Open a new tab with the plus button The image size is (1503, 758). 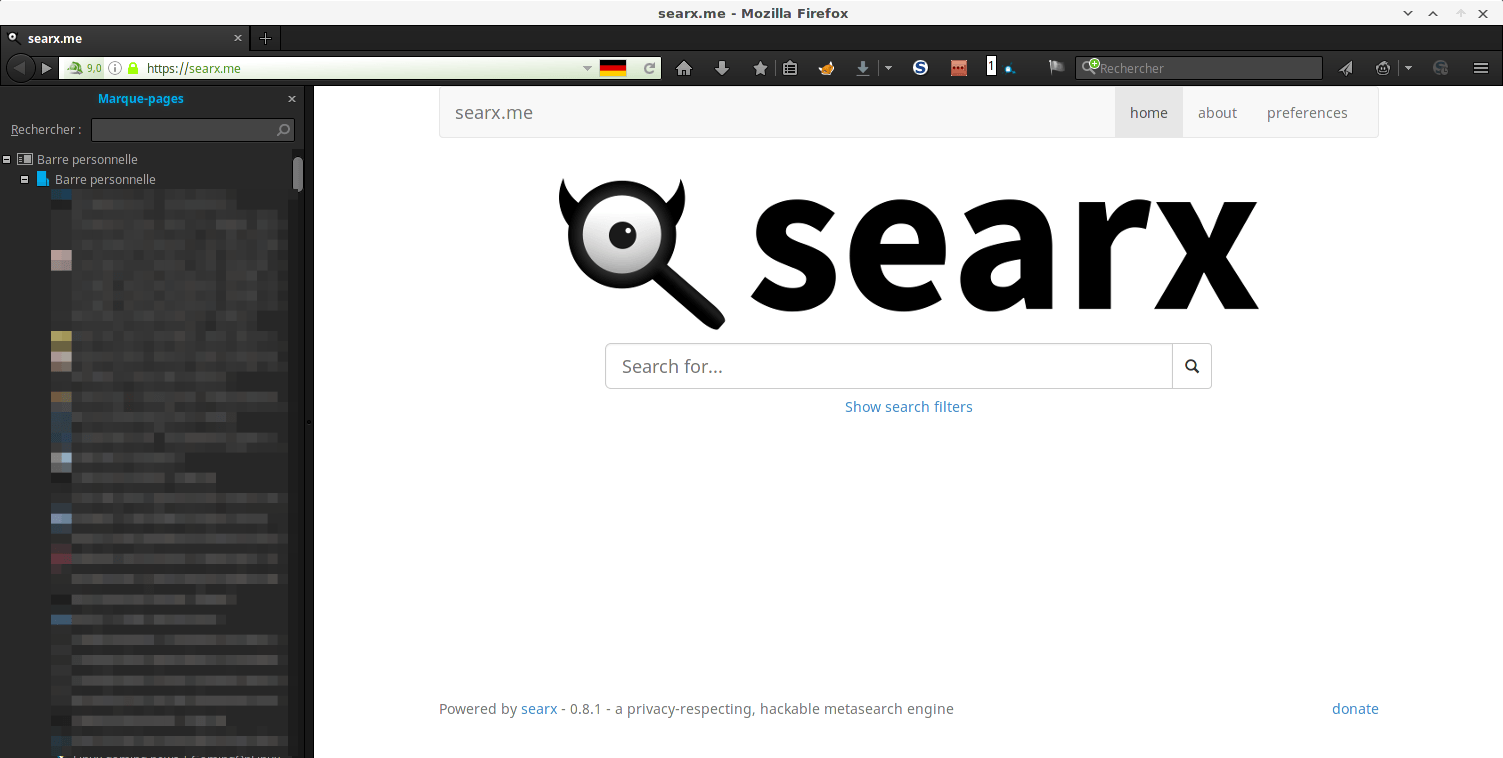click(265, 38)
